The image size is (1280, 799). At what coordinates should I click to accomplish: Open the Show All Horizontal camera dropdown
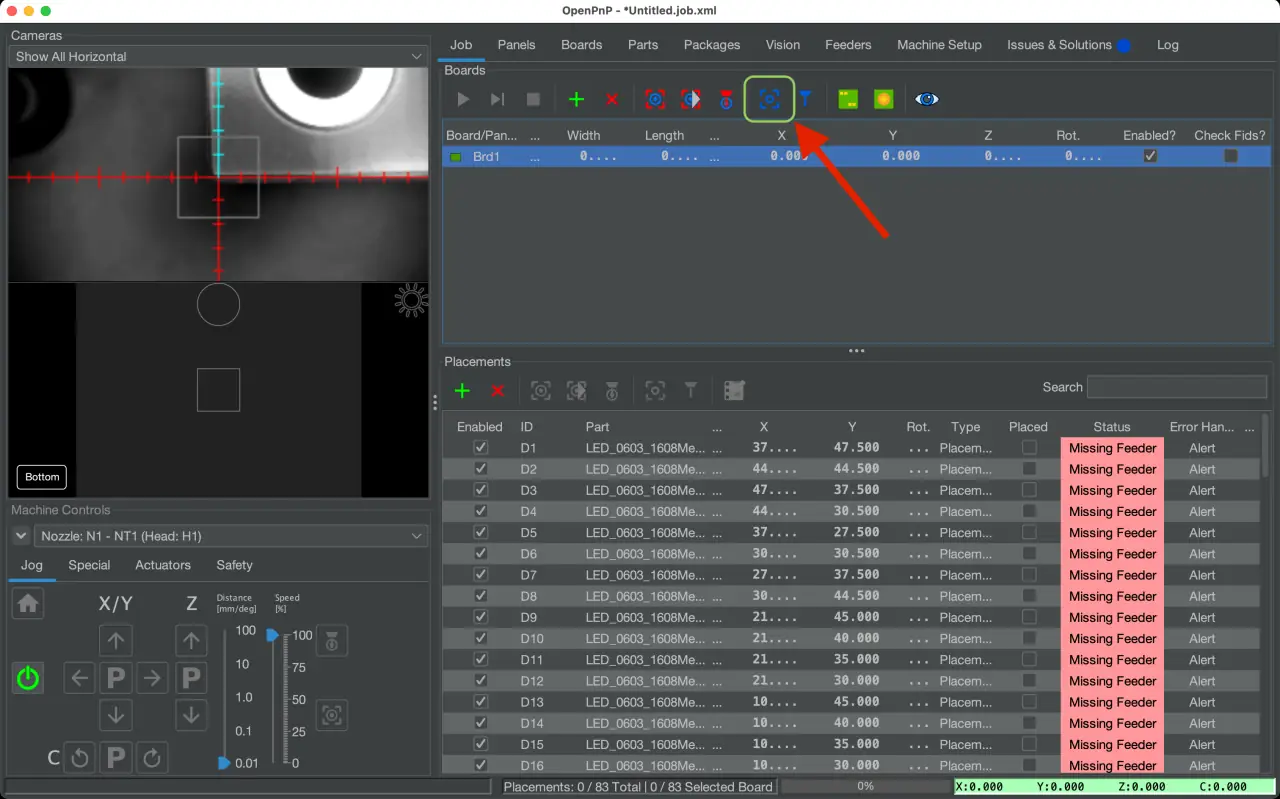[x=218, y=57]
